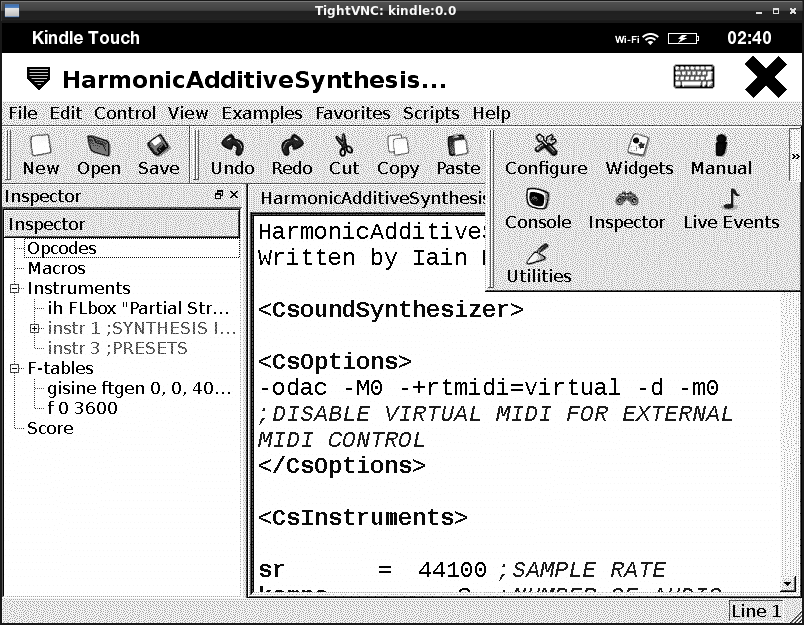Float the Inspector dock panel
Viewport: 804px width, 625px height.
(x=219, y=195)
